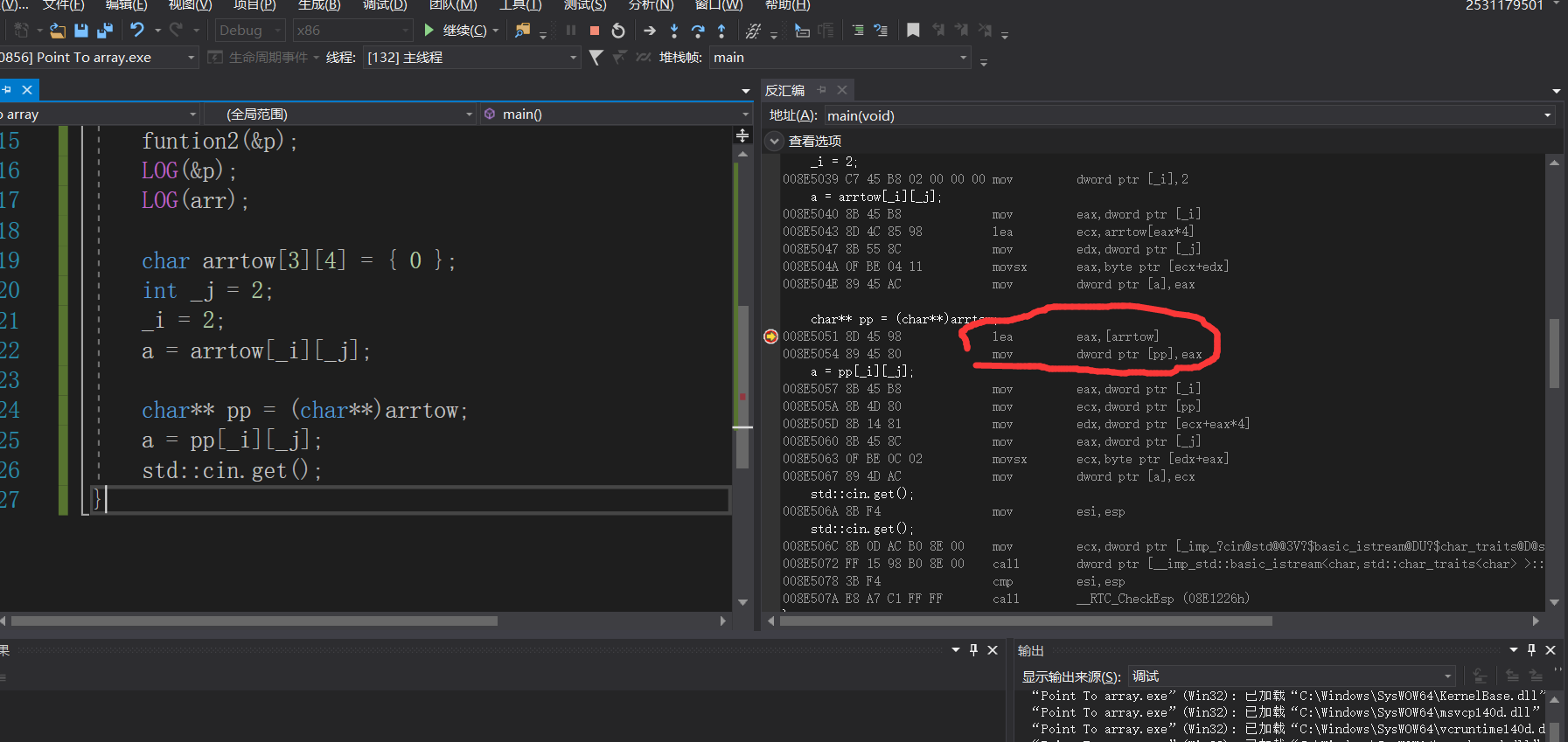Open the Debug configuration dropdown
The image size is (1568, 742).
[x=250, y=31]
